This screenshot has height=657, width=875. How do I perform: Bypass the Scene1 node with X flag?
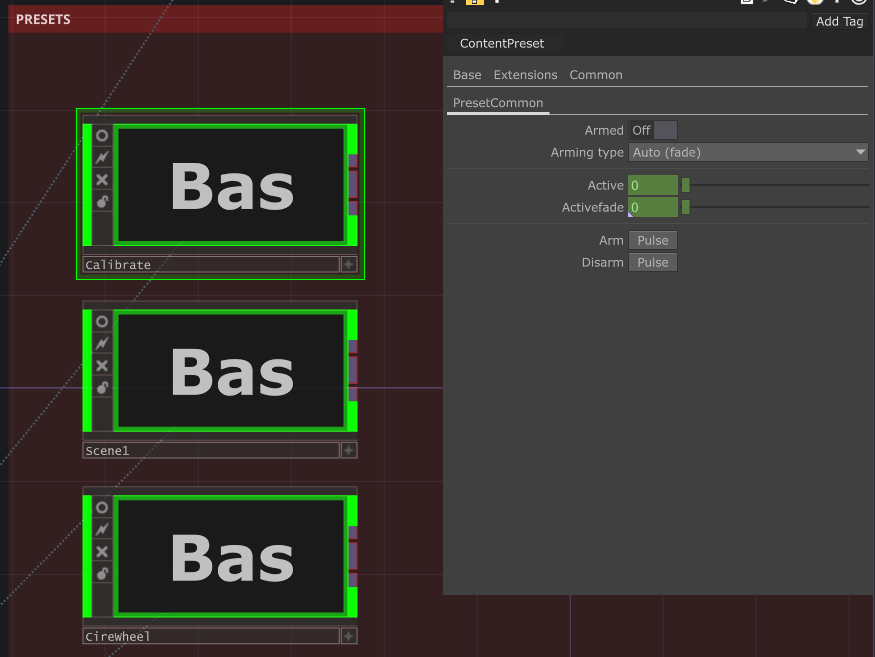click(102, 366)
